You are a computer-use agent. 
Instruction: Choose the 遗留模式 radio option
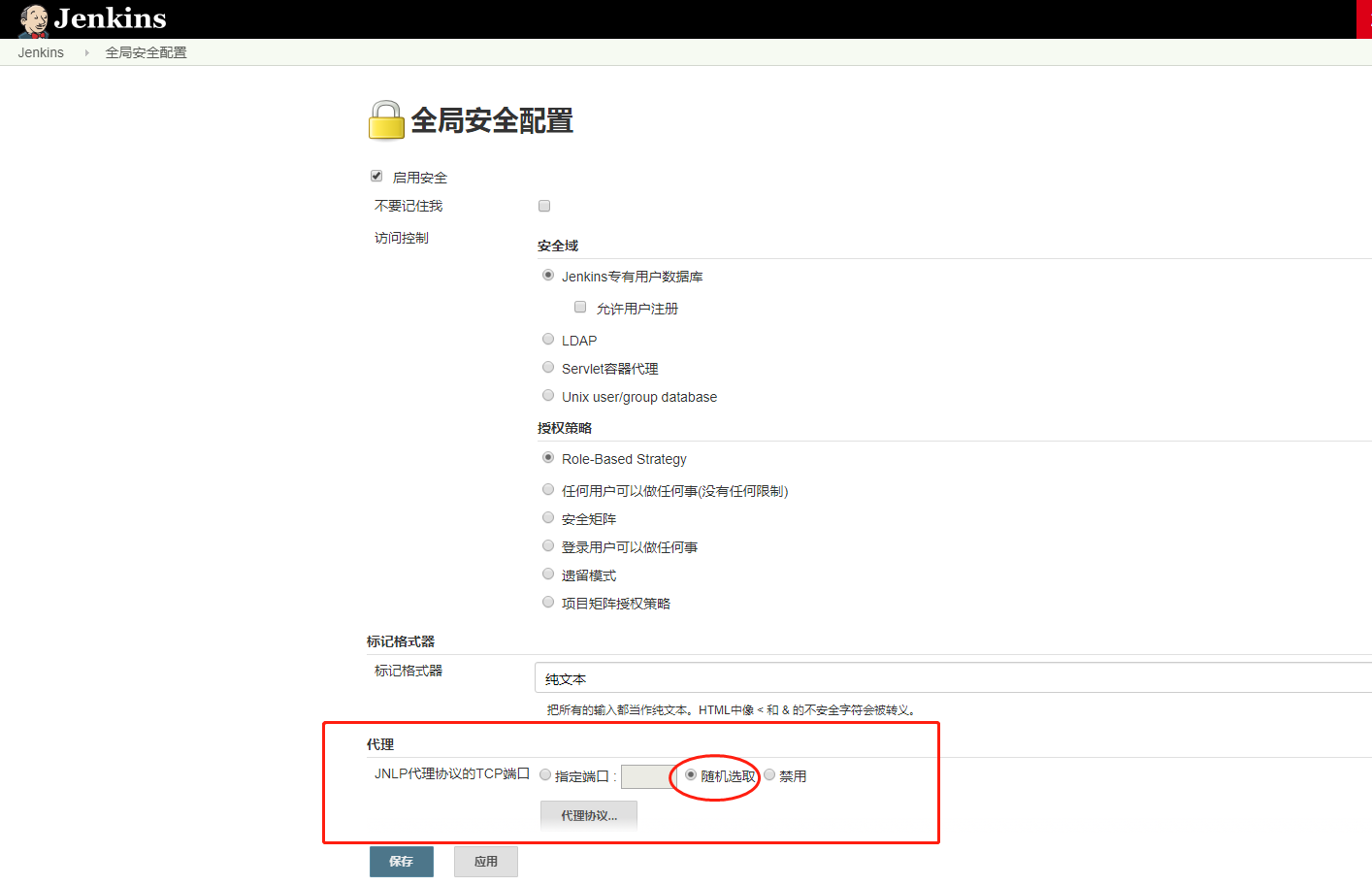click(x=548, y=574)
